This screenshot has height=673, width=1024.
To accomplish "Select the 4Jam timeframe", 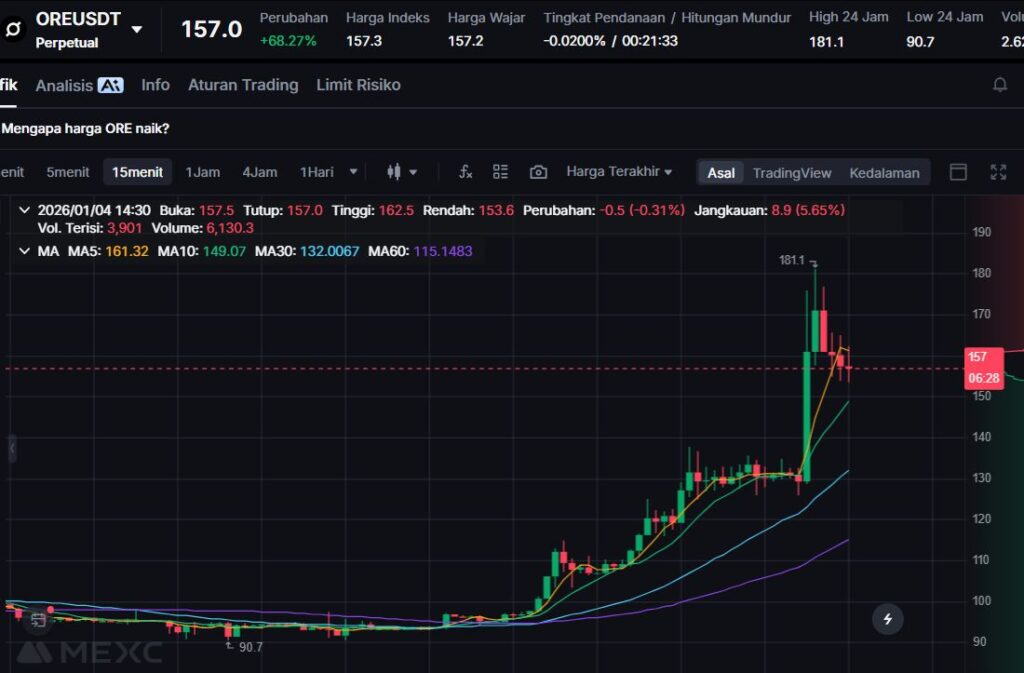I will [x=259, y=172].
